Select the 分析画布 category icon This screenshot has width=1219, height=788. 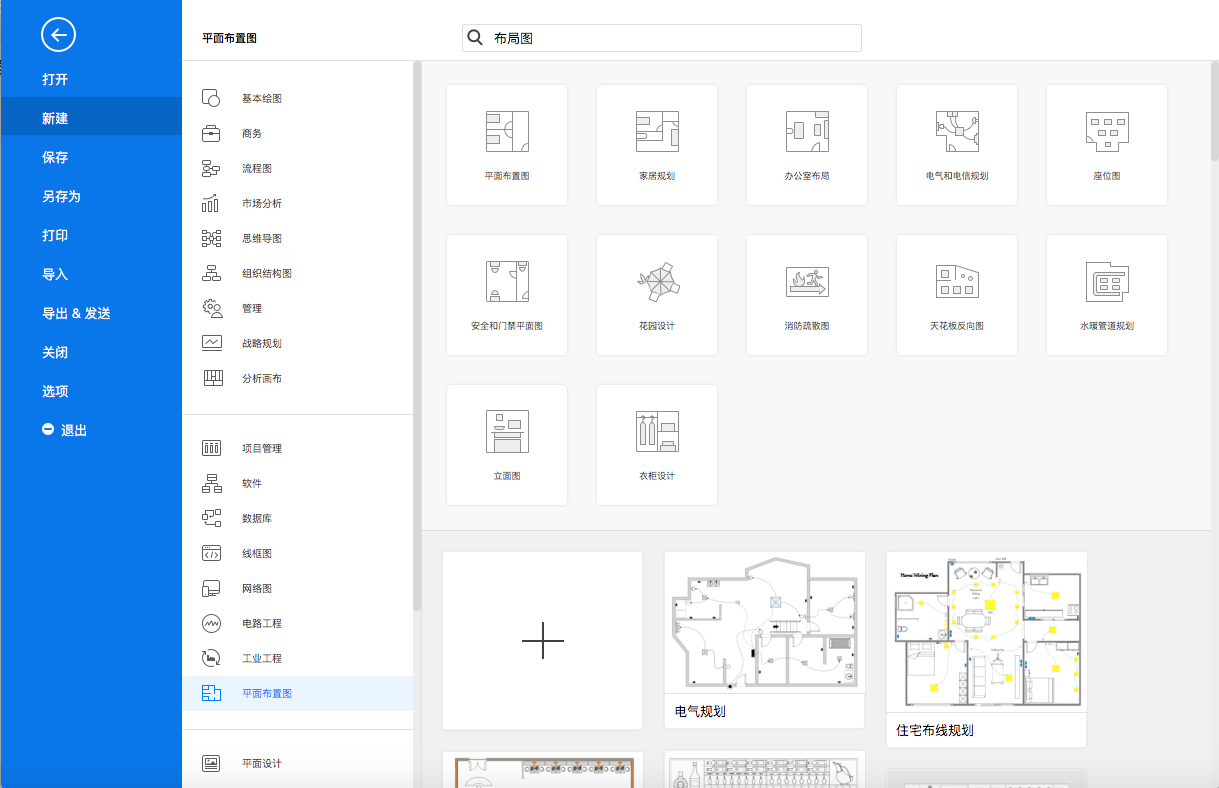(211, 378)
